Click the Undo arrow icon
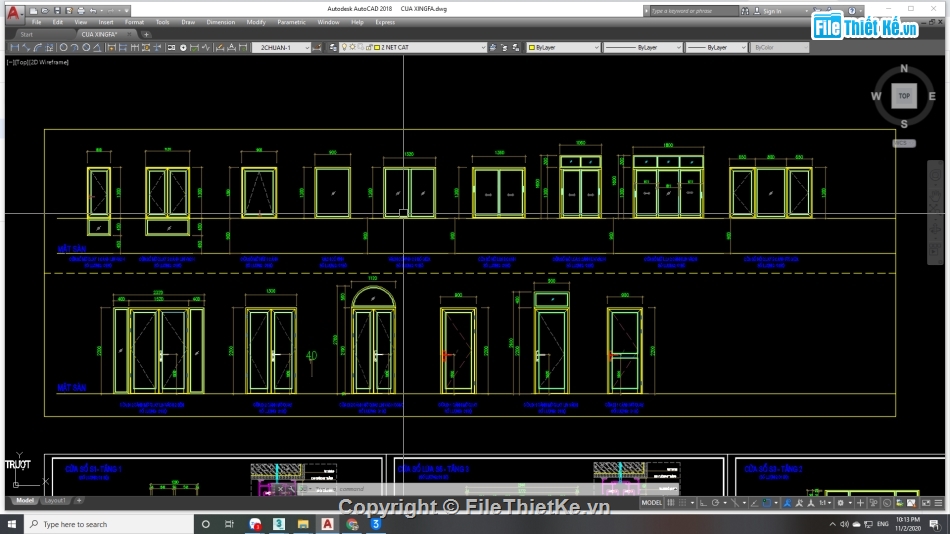The height and width of the screenshot is (534, 950). coord(93,10)
